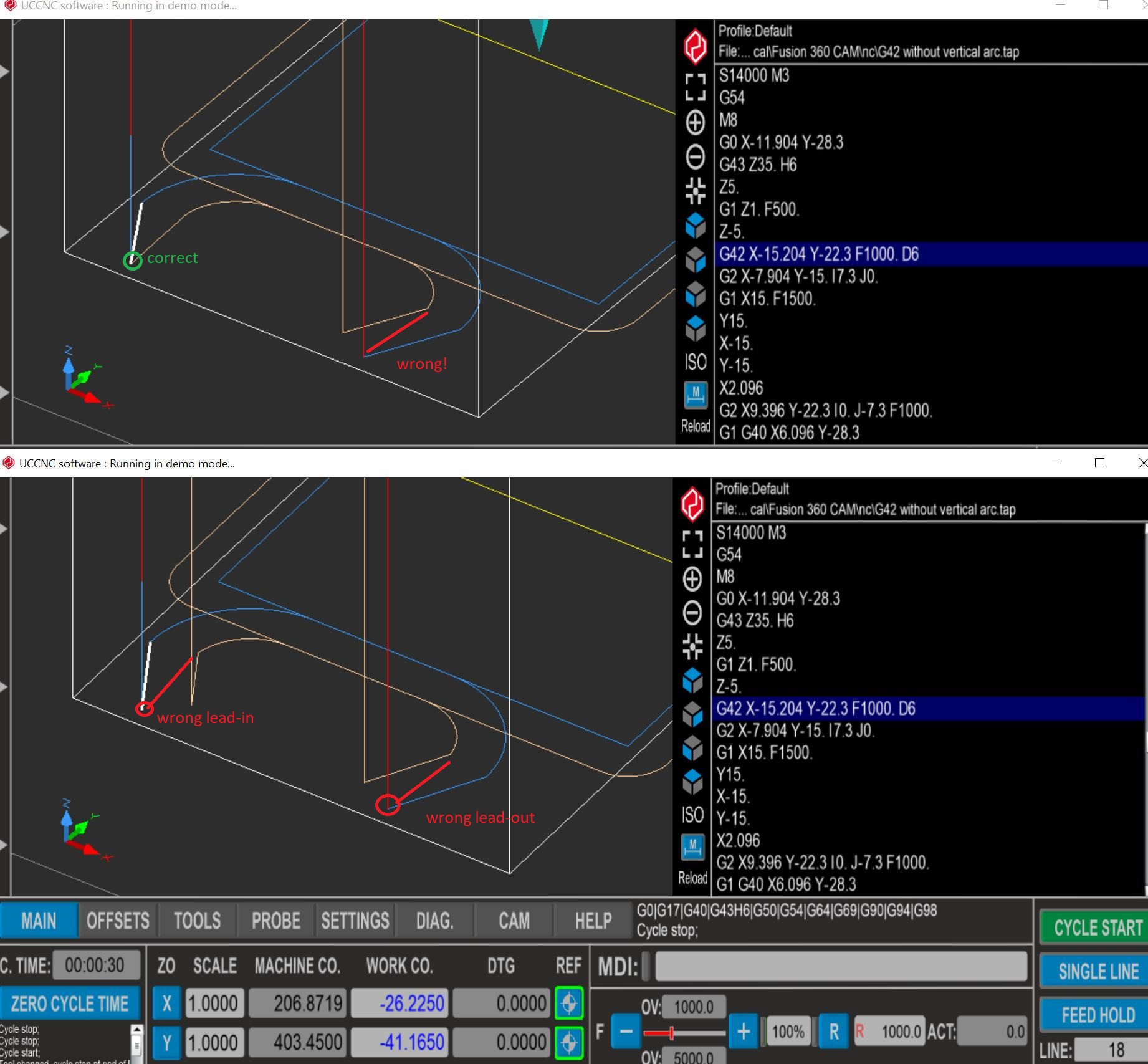Screen dimensions: 1148x1064
Task: Click the red UCCNC logo in upper window
Action: click(696, 46)
